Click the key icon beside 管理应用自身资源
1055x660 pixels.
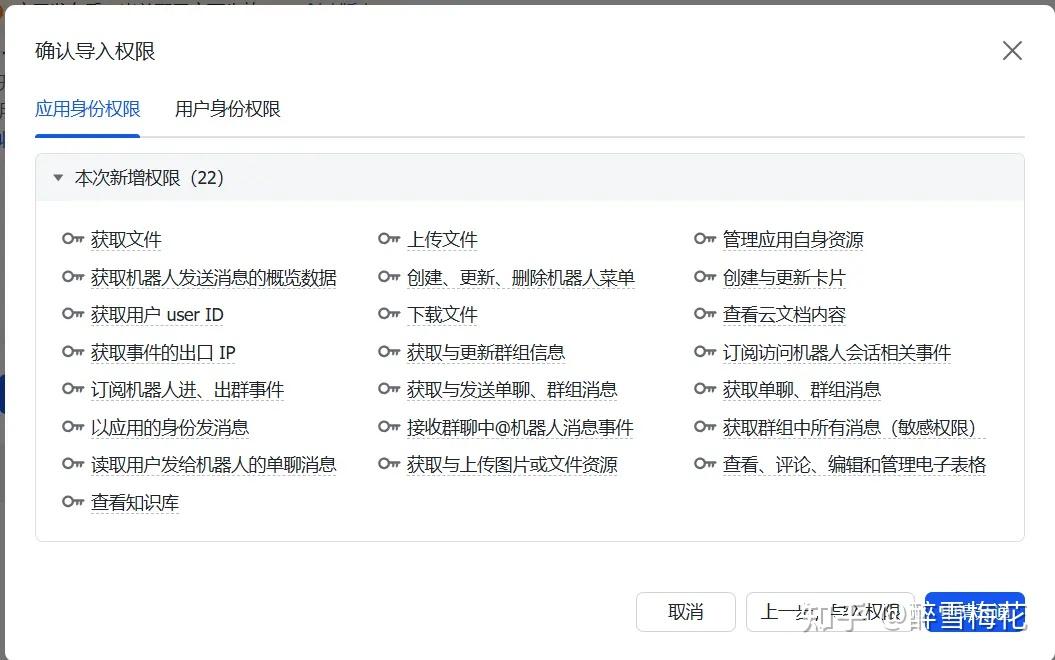(x=705, y=239)
